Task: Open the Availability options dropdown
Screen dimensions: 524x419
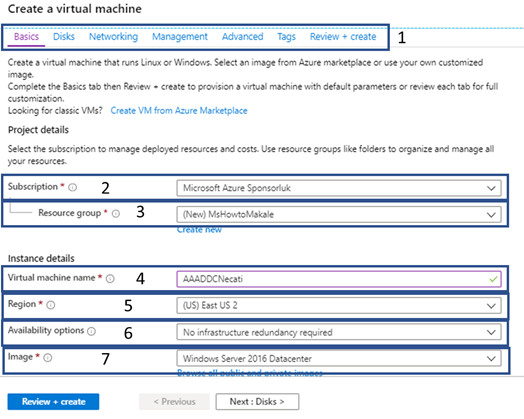Action: [339, 332]
